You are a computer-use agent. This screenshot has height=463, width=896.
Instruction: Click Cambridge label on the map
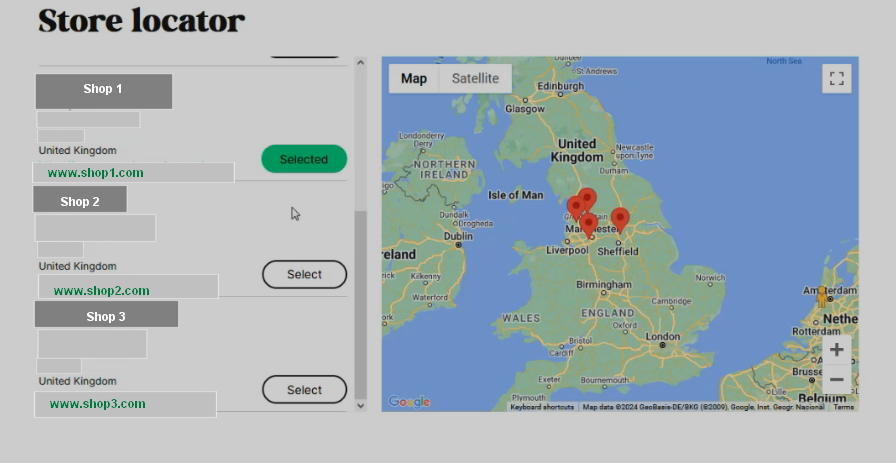(x=671, y=301)
